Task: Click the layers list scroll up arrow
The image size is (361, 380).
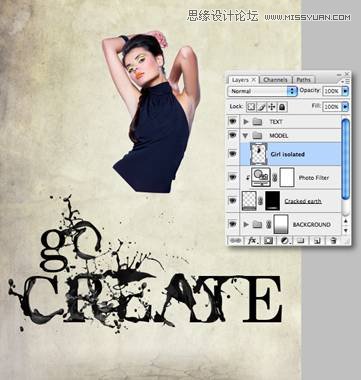Action: pos(346,220)
